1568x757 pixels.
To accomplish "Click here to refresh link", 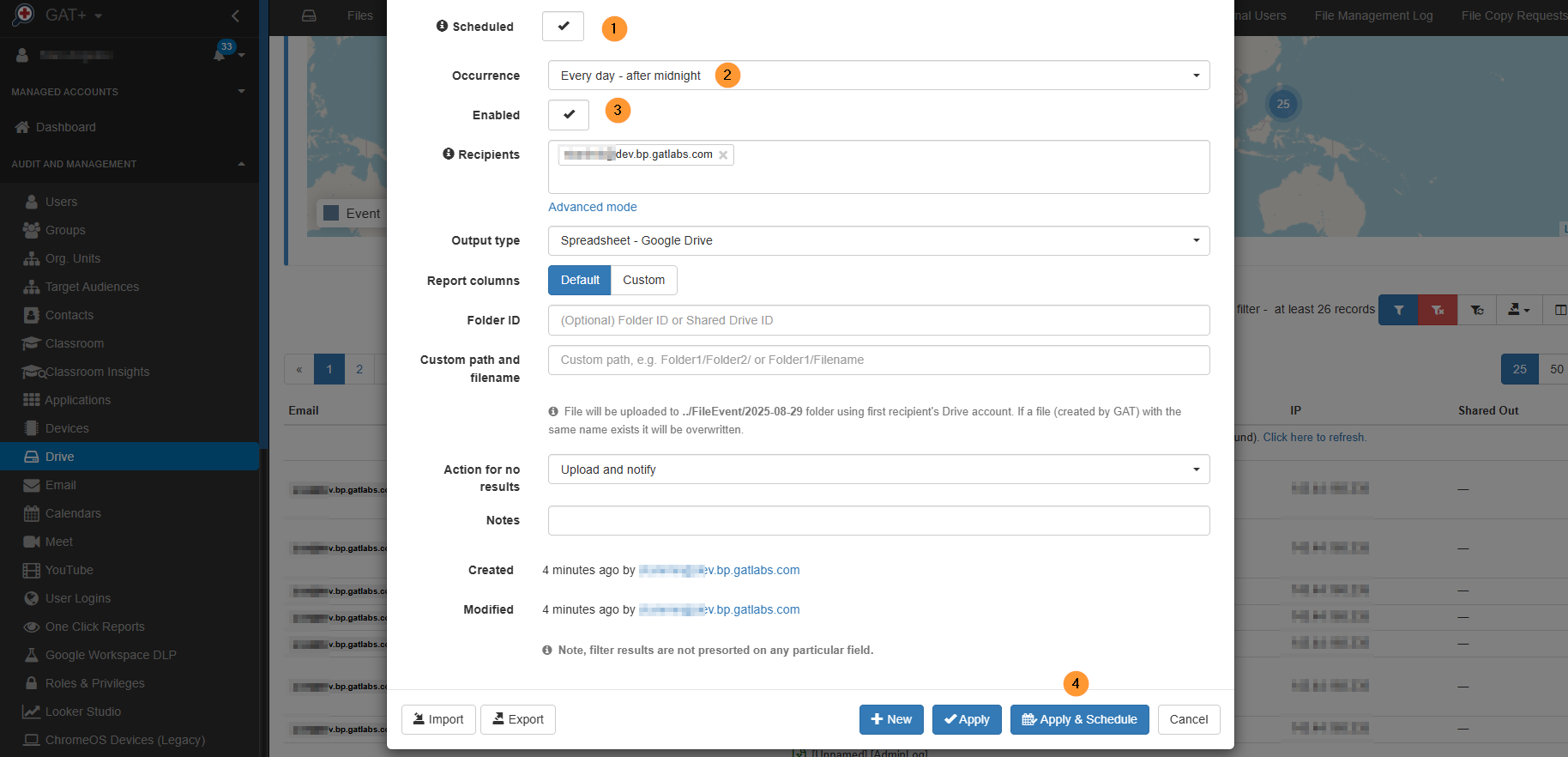I will pyautogui.click(x=1314, y=437).
